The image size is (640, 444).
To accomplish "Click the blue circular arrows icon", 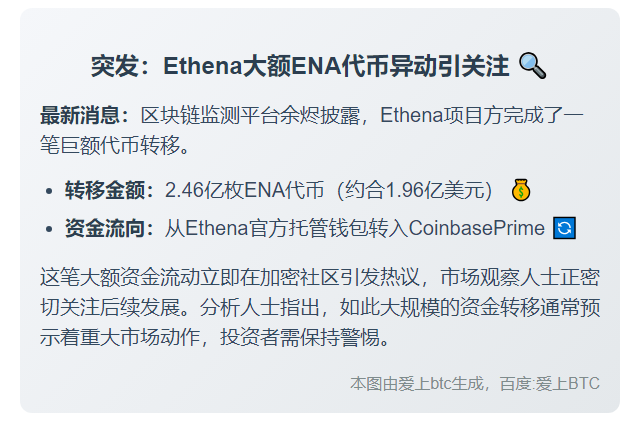I will 565,228.
